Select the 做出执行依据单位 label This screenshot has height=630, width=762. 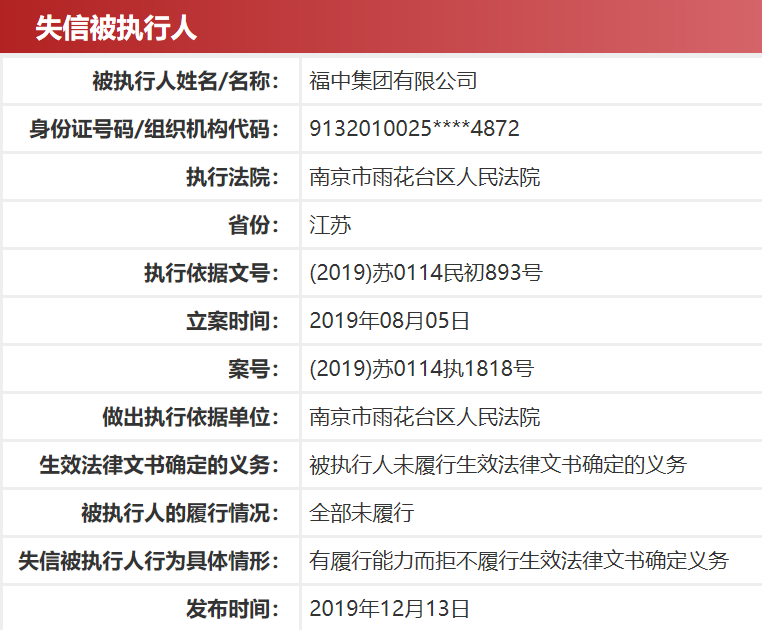[x=190, y=417]
